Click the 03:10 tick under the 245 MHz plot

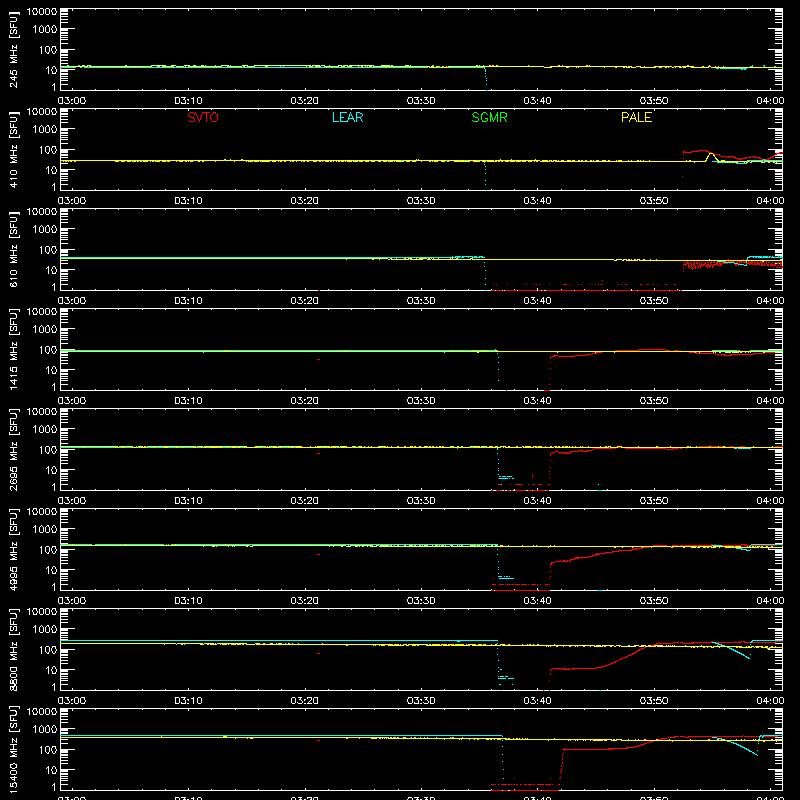coord(188,101)
